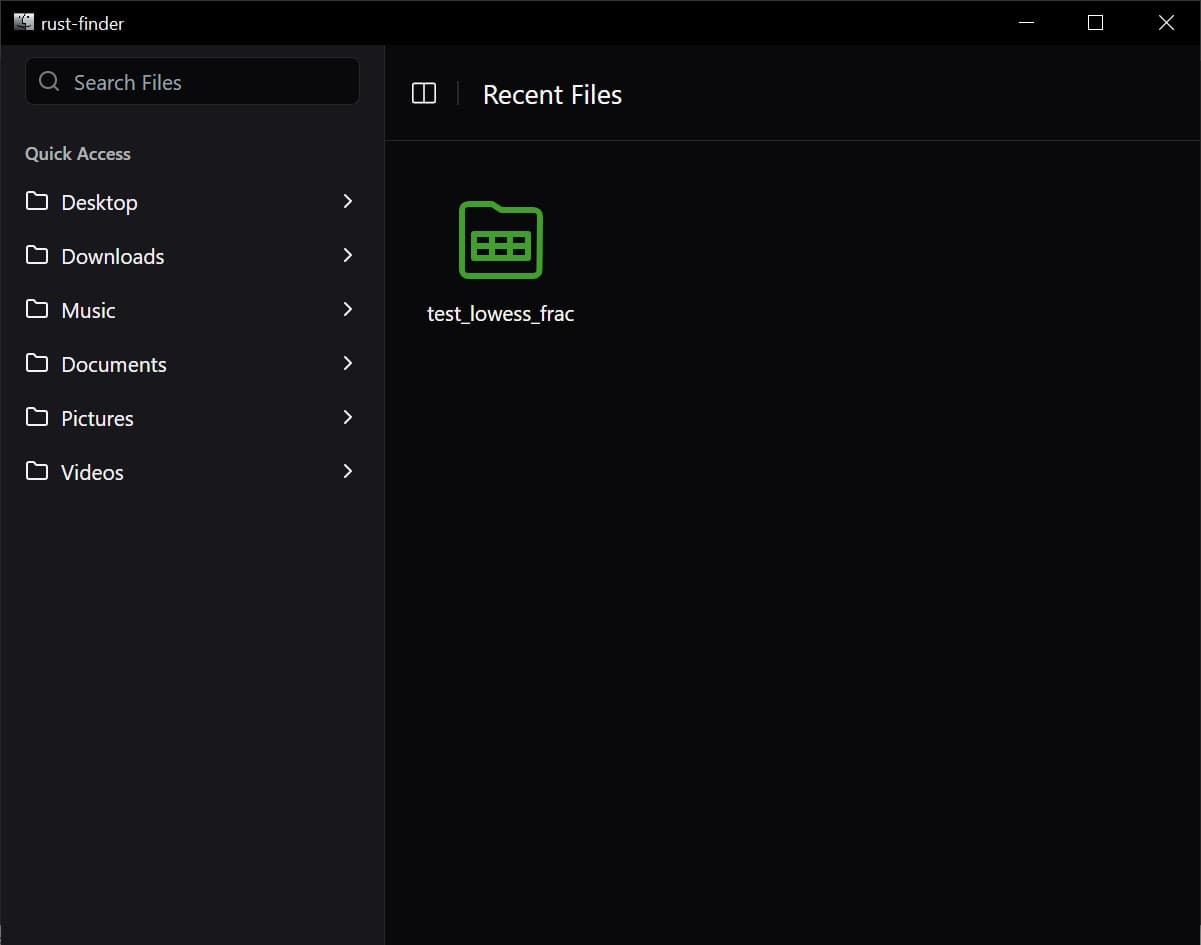Expand the Music chevron arrow
This screenshot has height=945, width=1201.
coord(348,309)
